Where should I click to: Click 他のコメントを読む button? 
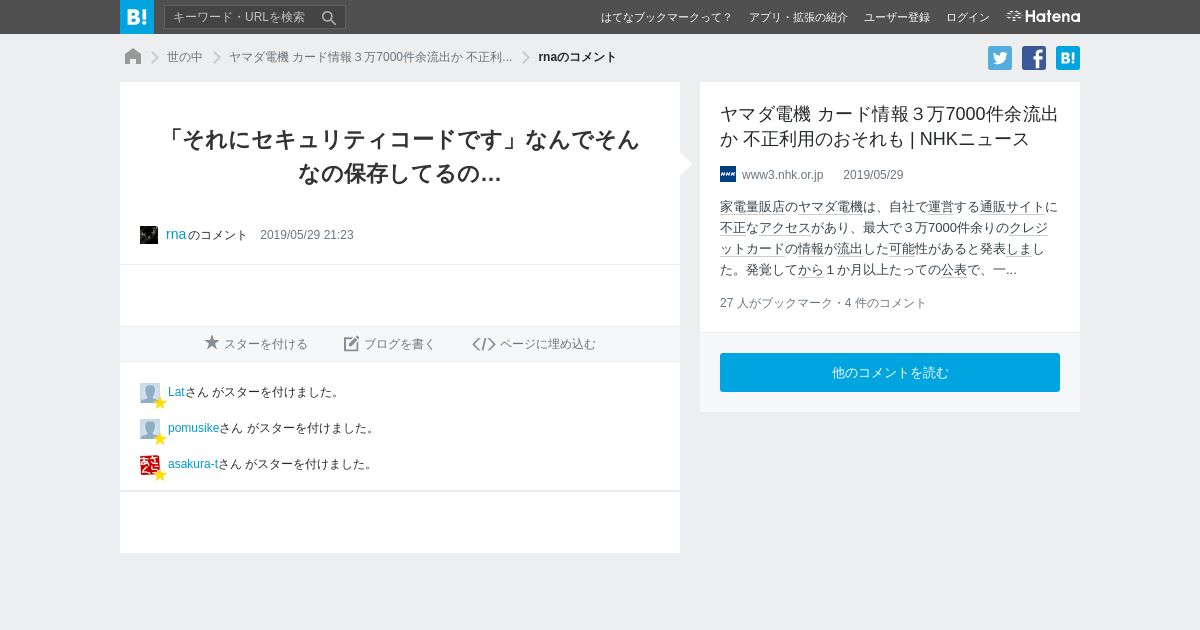[890, 372]
